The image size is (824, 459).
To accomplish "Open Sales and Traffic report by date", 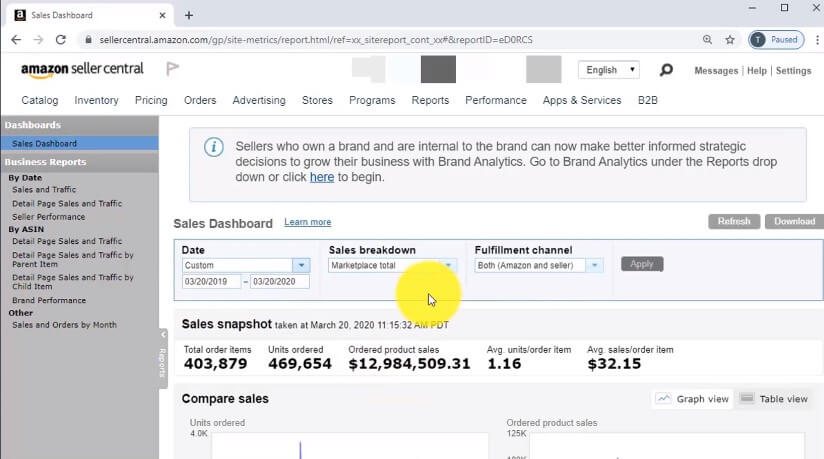I will (x=44, y=189).
